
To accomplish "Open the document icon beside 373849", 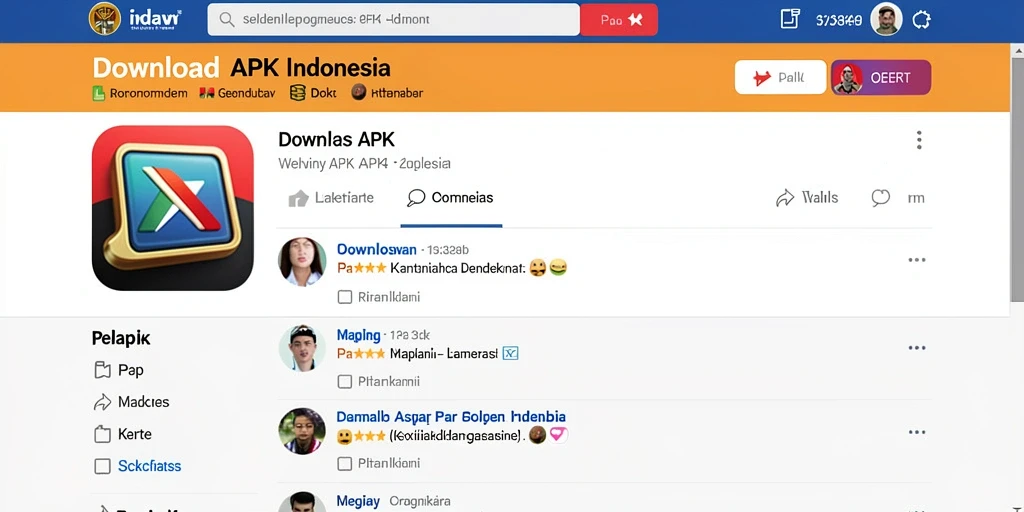I will (x=790, y=19).
